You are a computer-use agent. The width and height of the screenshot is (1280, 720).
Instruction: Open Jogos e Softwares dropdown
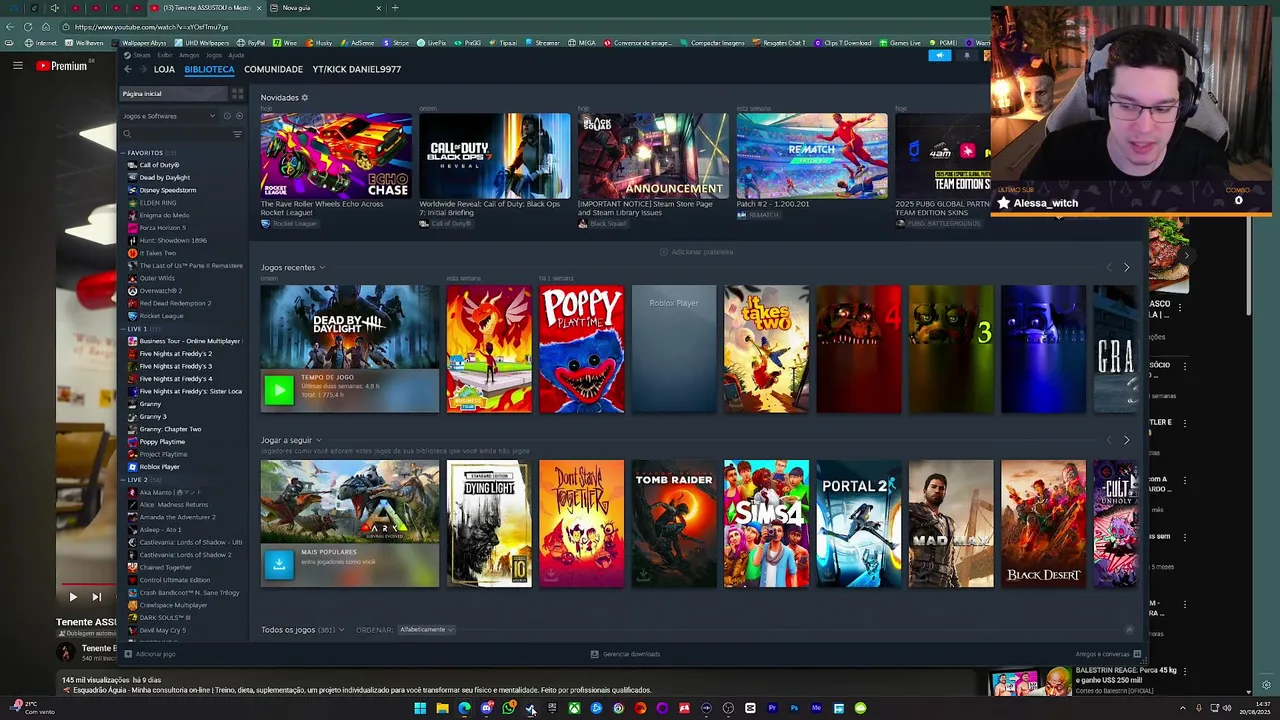coord(168,116)
